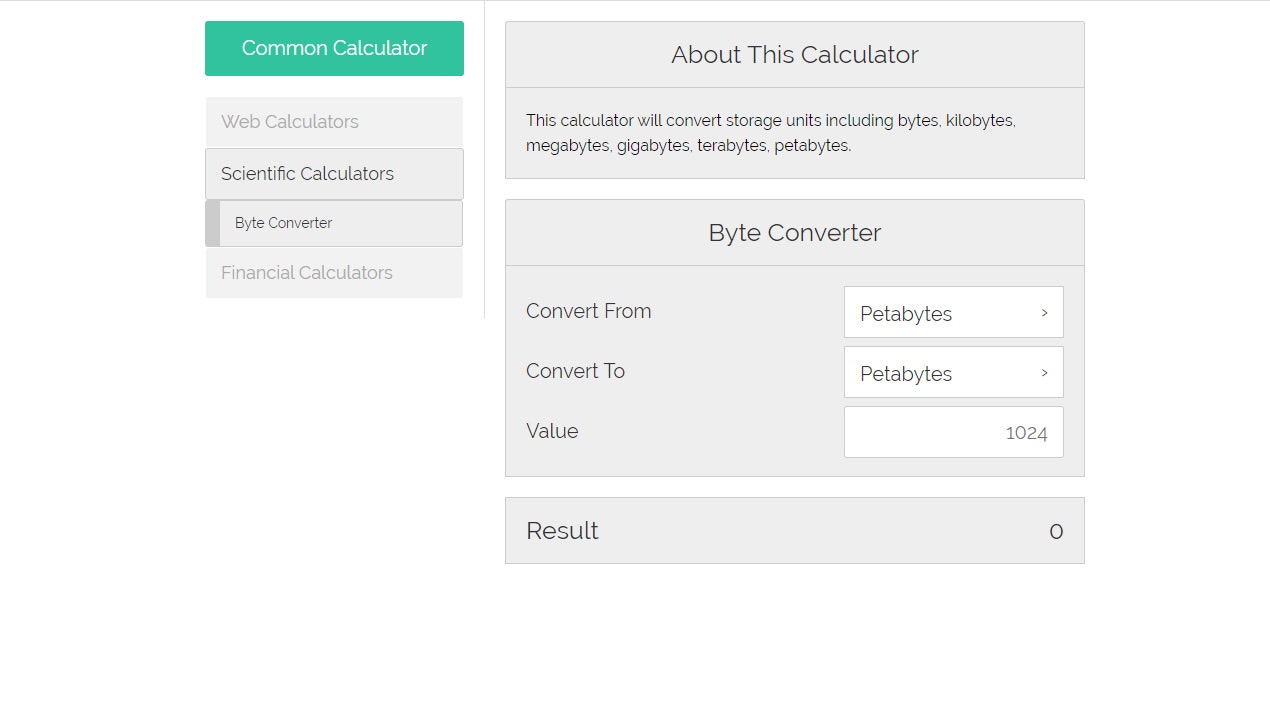Click the Convert From label
The height and width of the screenshot is (720, 1270).
pyautogui.click(x=588, y=311)
